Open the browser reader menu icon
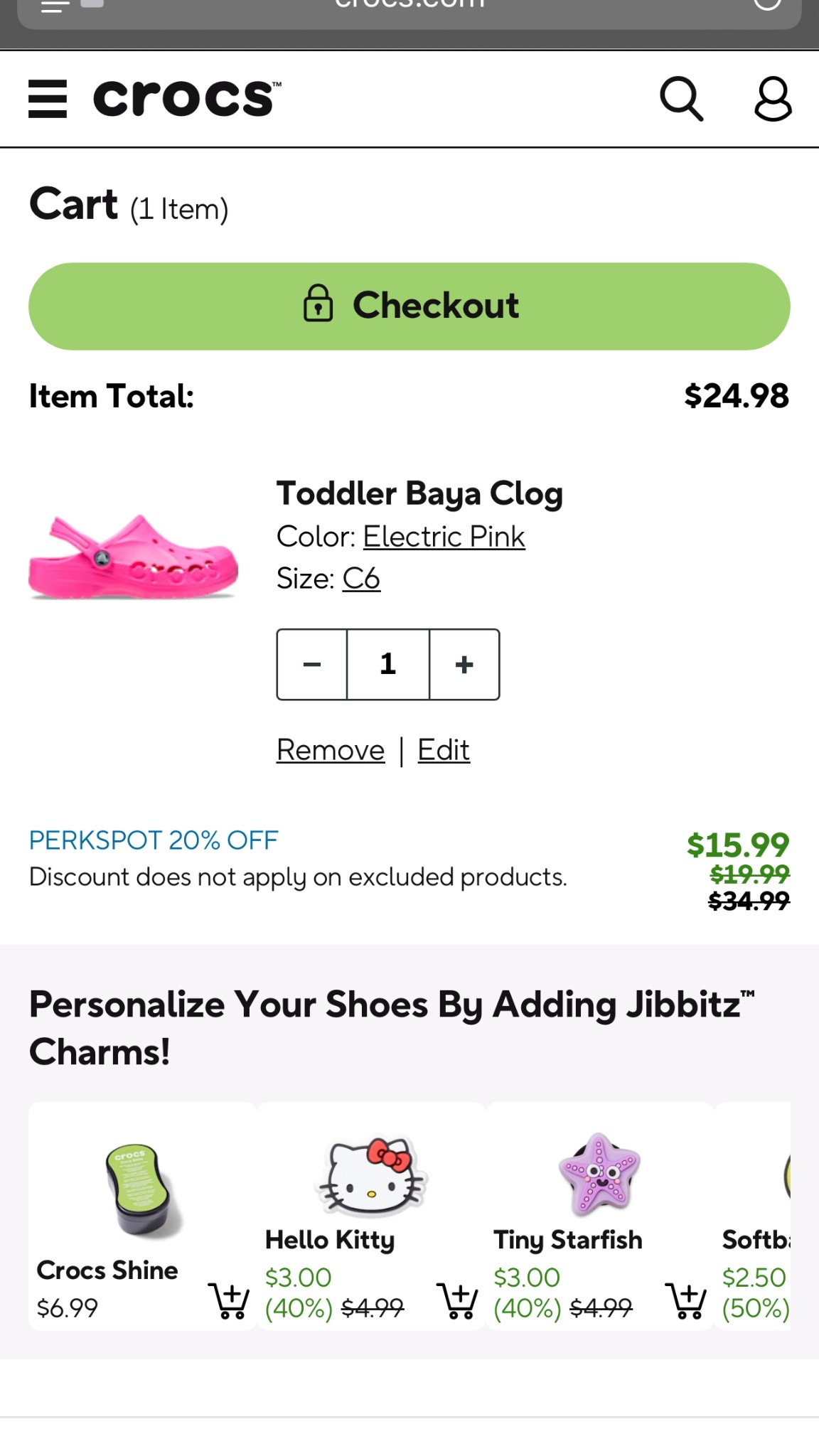819x1456 pixels. coord(55,6)
